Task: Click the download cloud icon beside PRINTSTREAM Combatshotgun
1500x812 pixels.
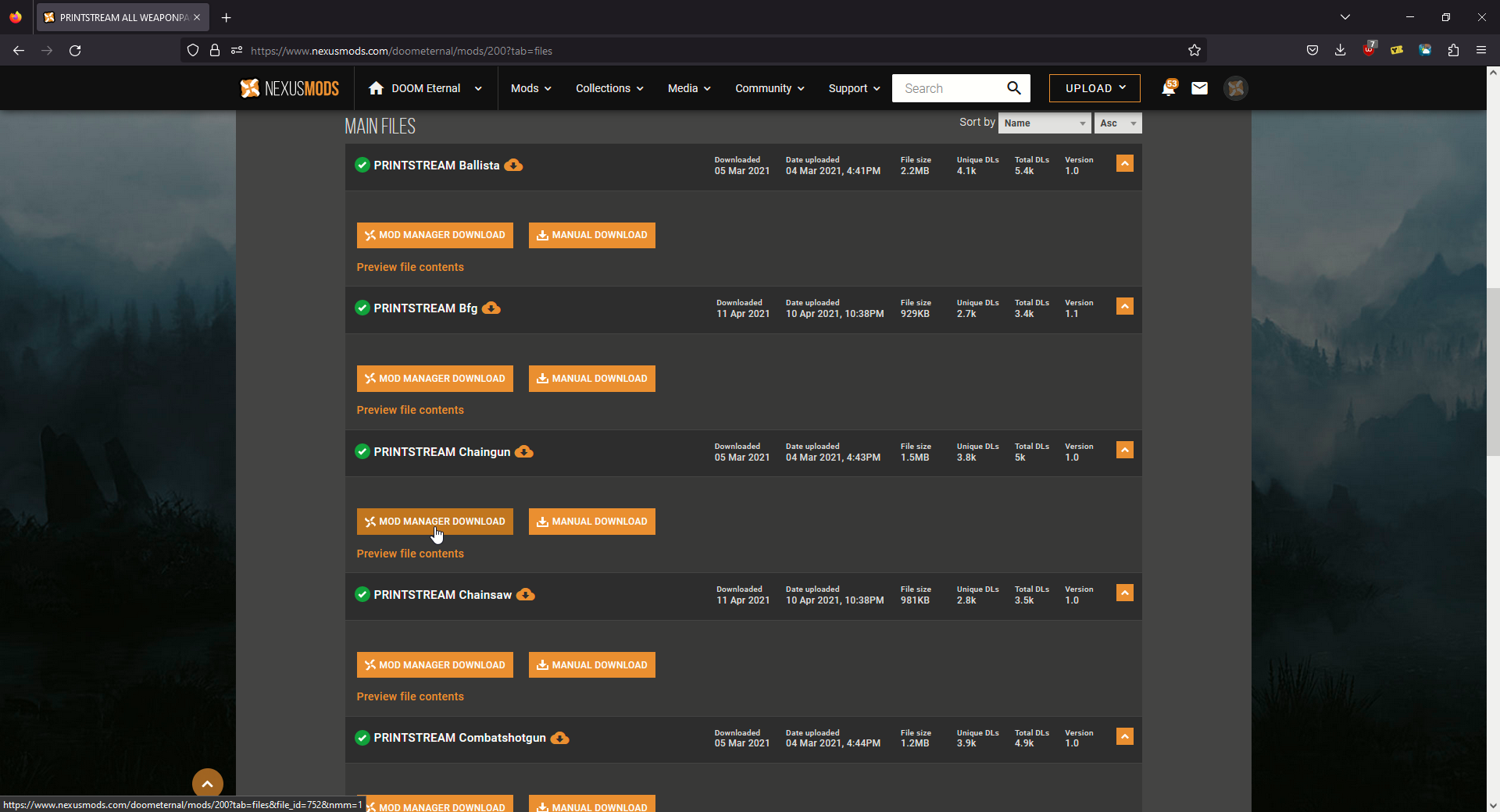Action: 560,738
